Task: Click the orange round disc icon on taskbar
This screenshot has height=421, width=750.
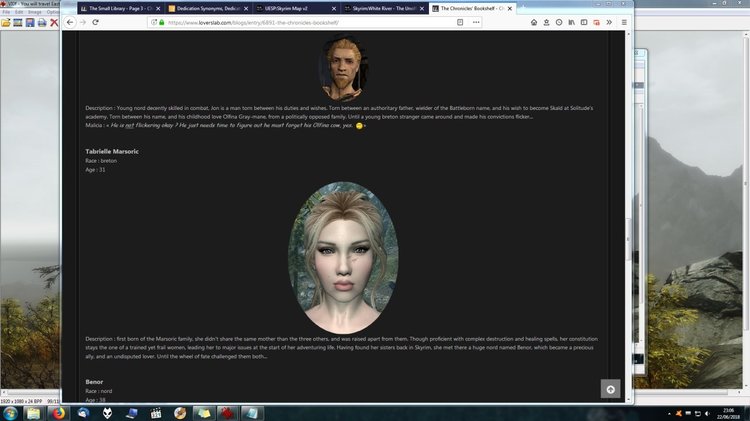Action: click(180, 413)
